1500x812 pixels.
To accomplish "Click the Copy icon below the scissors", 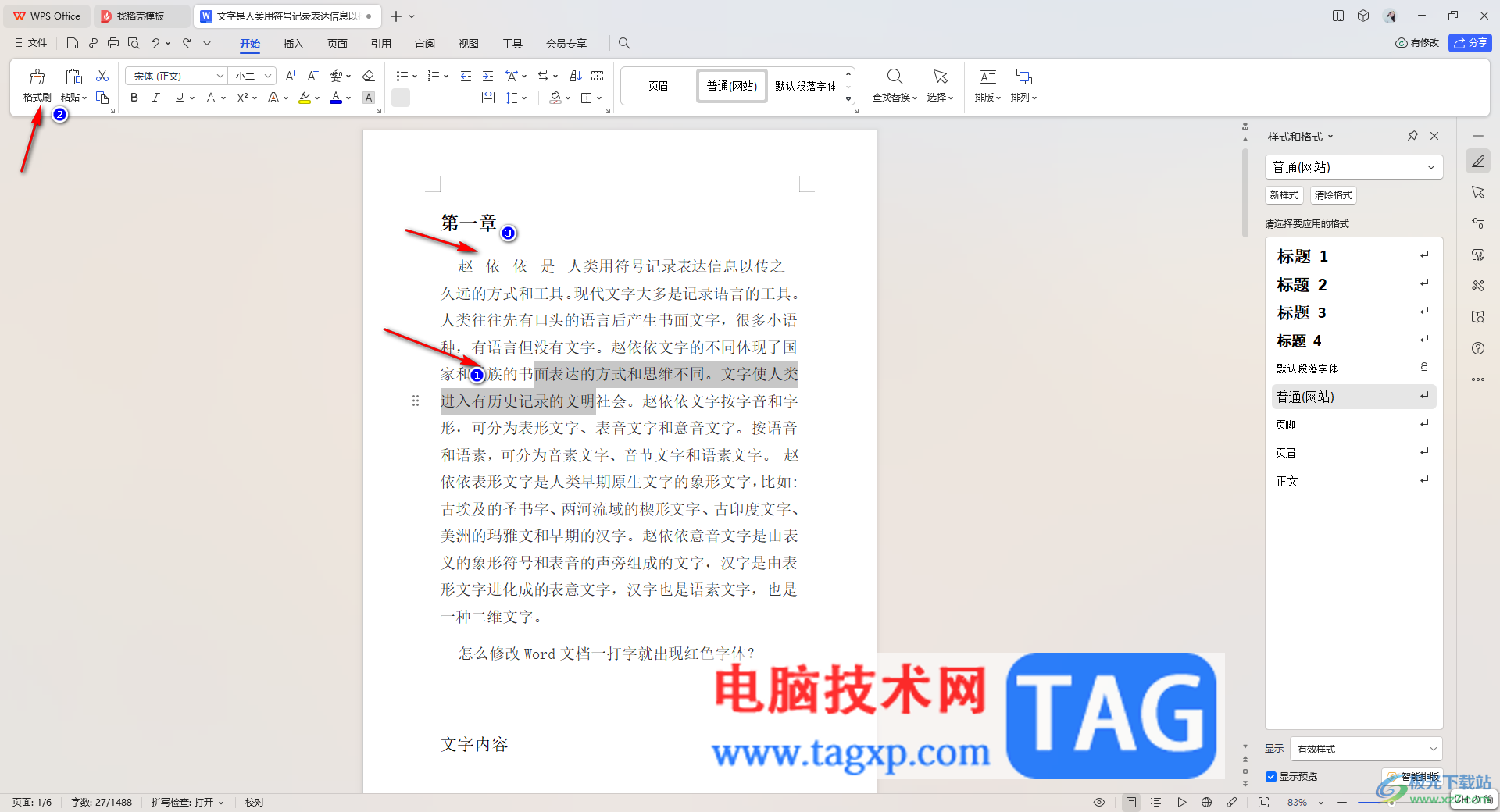I will (102, 98).
